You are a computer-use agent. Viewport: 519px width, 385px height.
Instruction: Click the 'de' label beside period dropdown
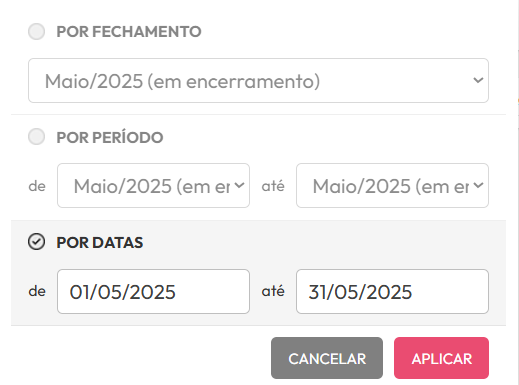37,186
